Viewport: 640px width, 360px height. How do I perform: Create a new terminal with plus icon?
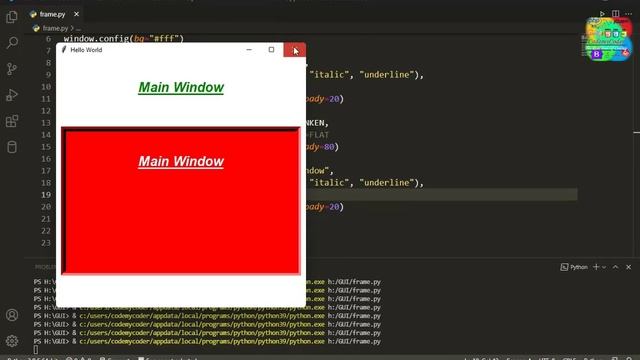coord(596,267)
